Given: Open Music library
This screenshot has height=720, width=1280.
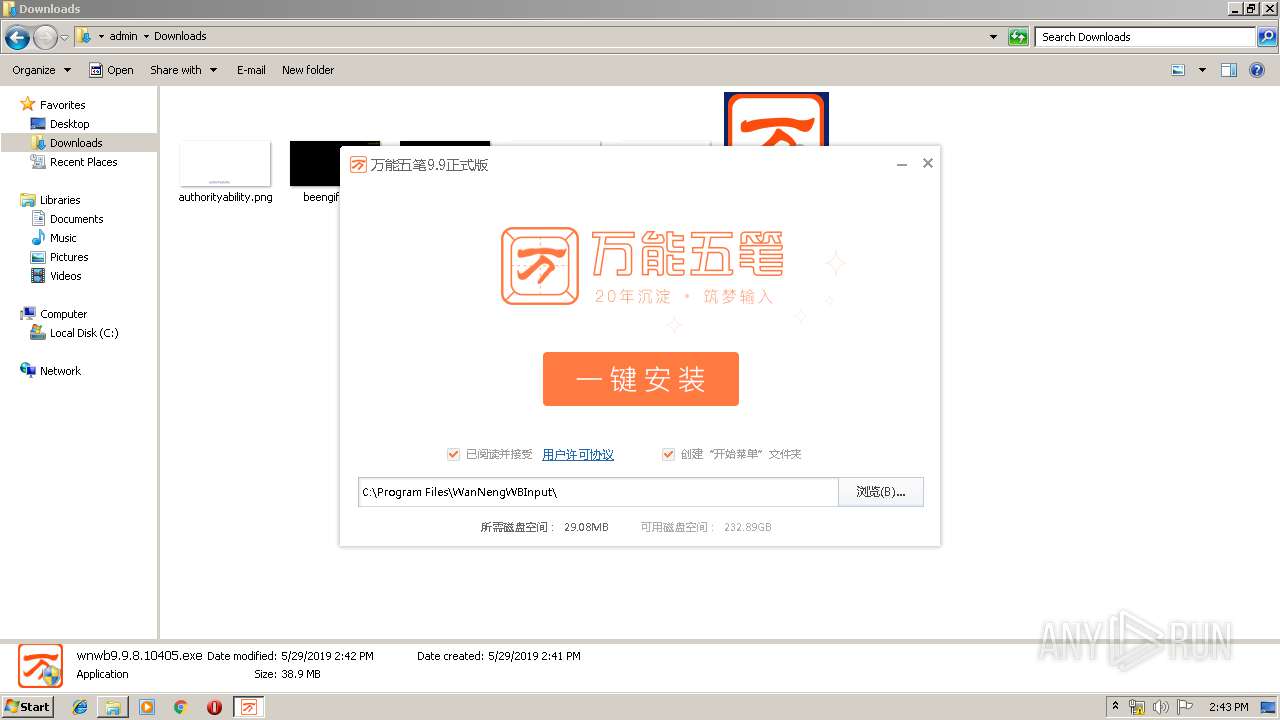Looking at the screenshot, I should (63, 238).
